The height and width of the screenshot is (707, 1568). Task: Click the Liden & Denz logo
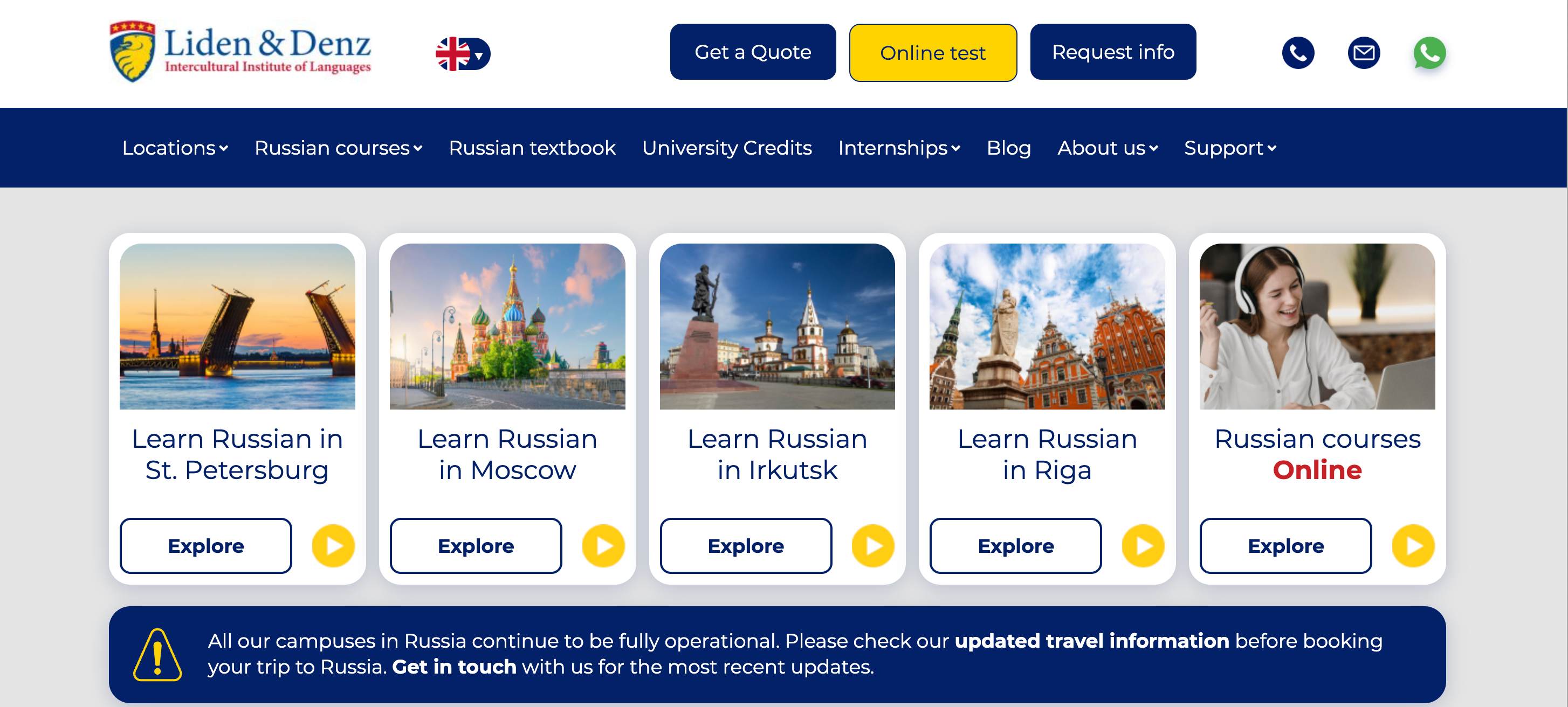[x=240, y=52]
